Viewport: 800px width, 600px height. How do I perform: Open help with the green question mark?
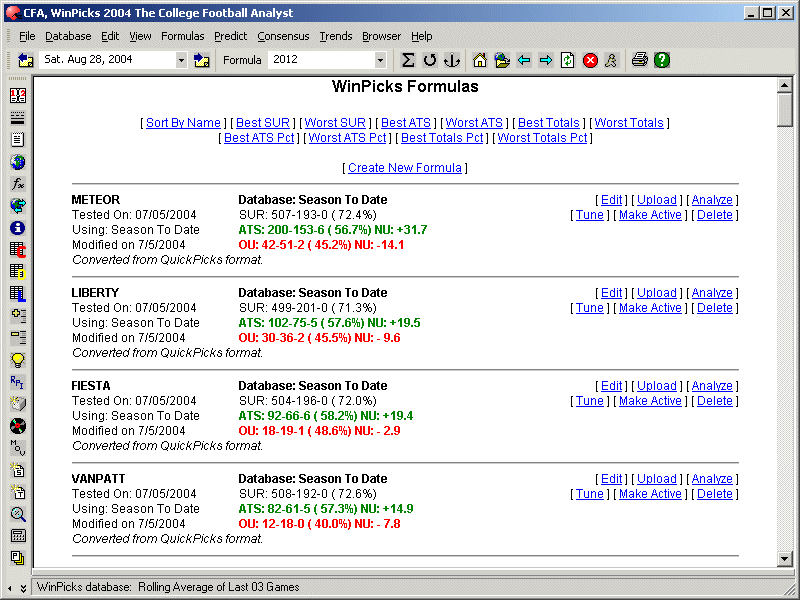point(662,60)
